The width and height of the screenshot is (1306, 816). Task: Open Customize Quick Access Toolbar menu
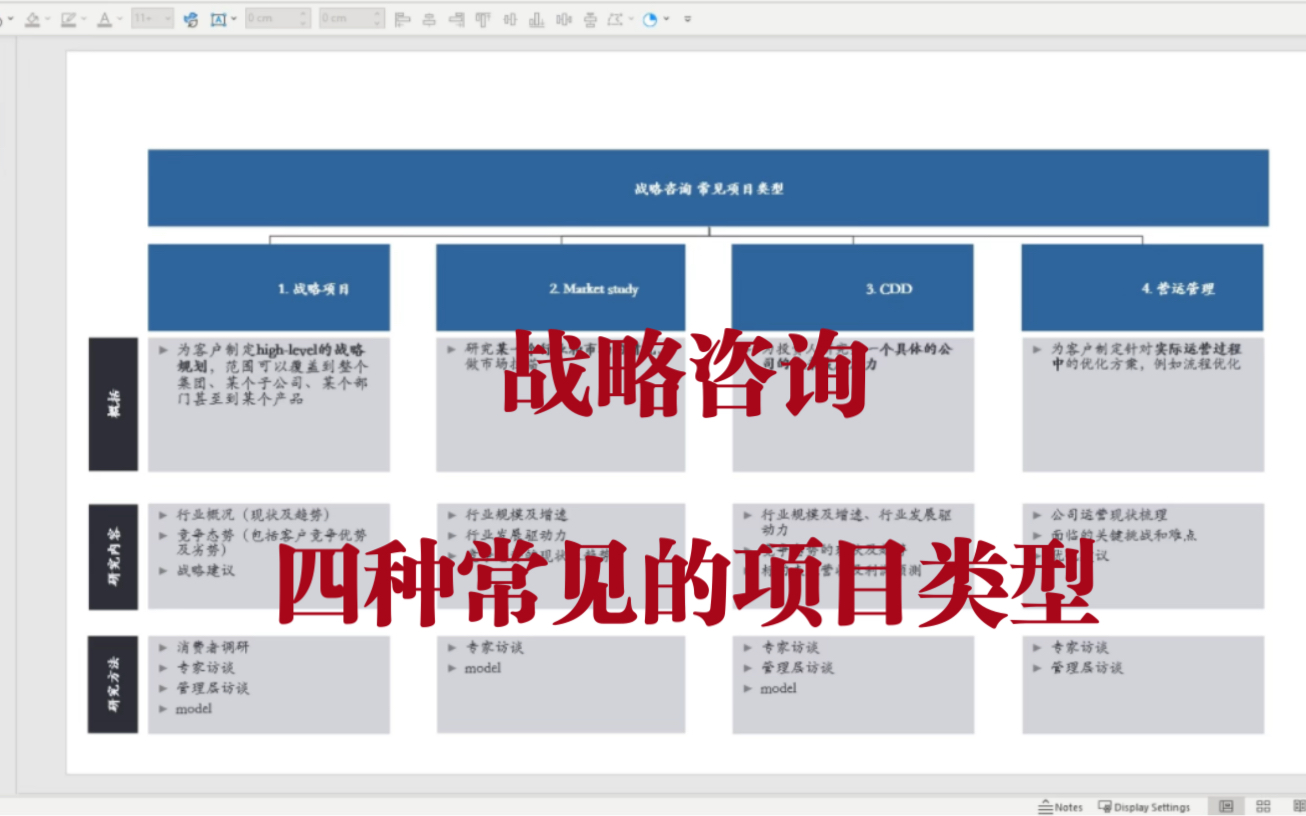[688, 19]
